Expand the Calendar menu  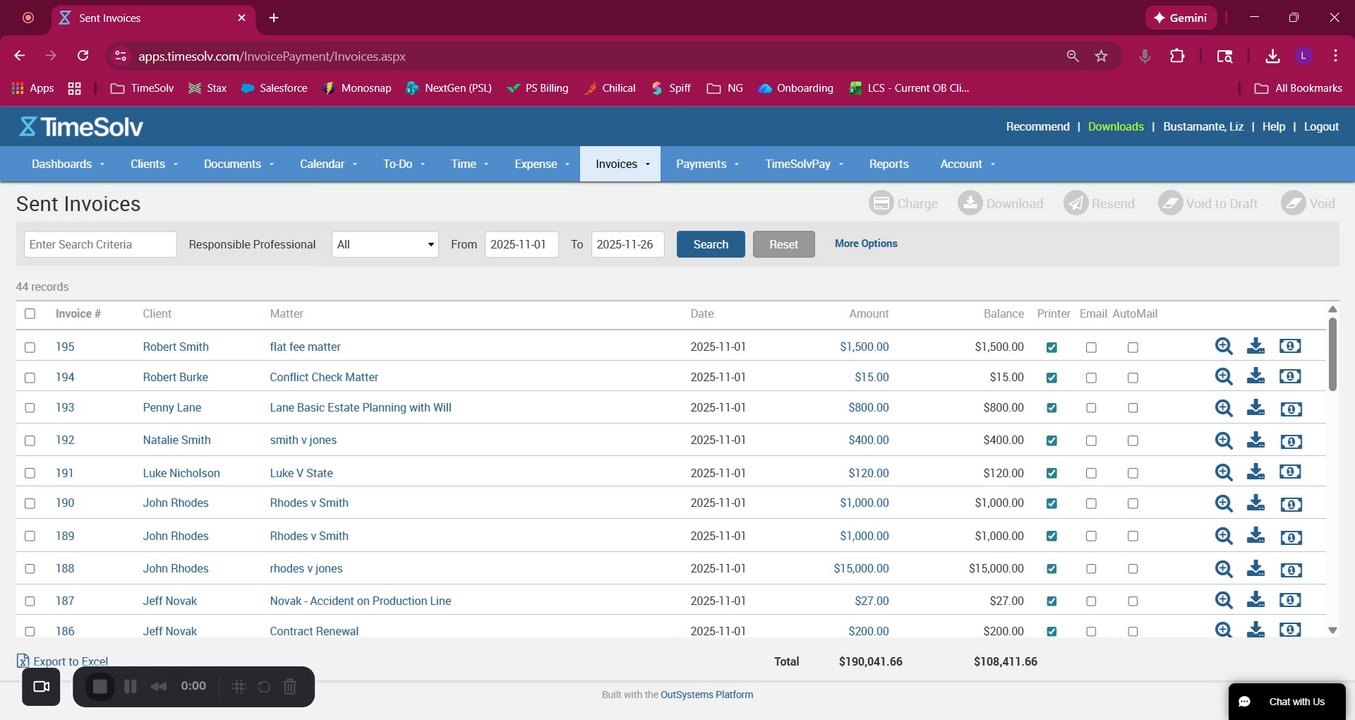coord(329,164)
